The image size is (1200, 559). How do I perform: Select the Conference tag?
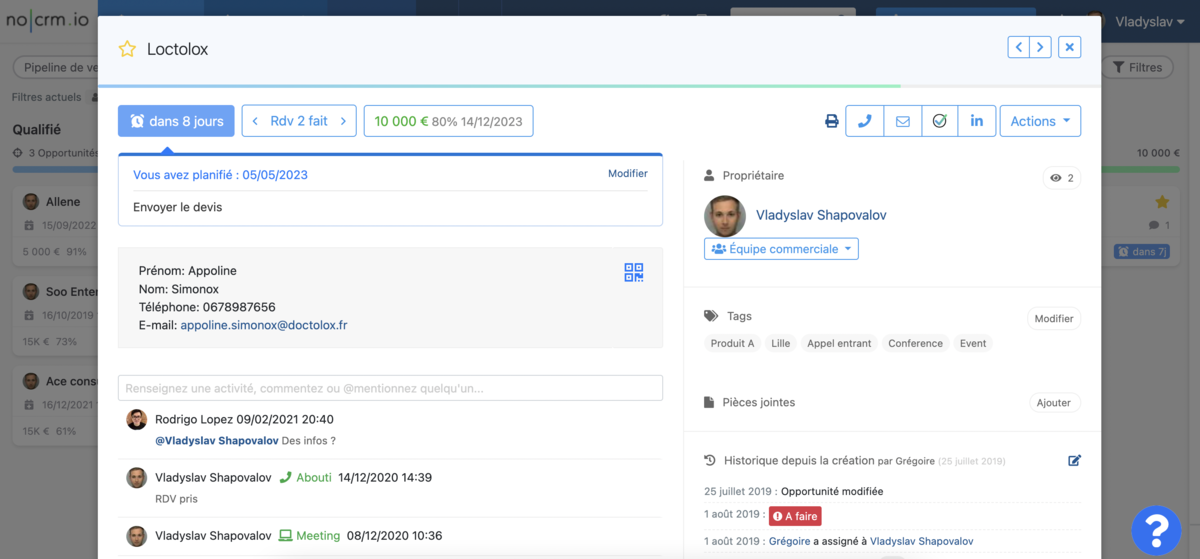click(915, 343)
